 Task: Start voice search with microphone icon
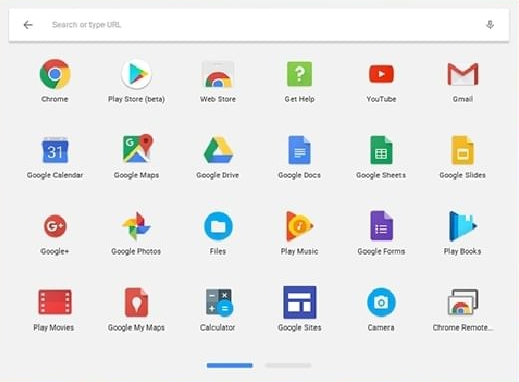[x=490, y=25]
